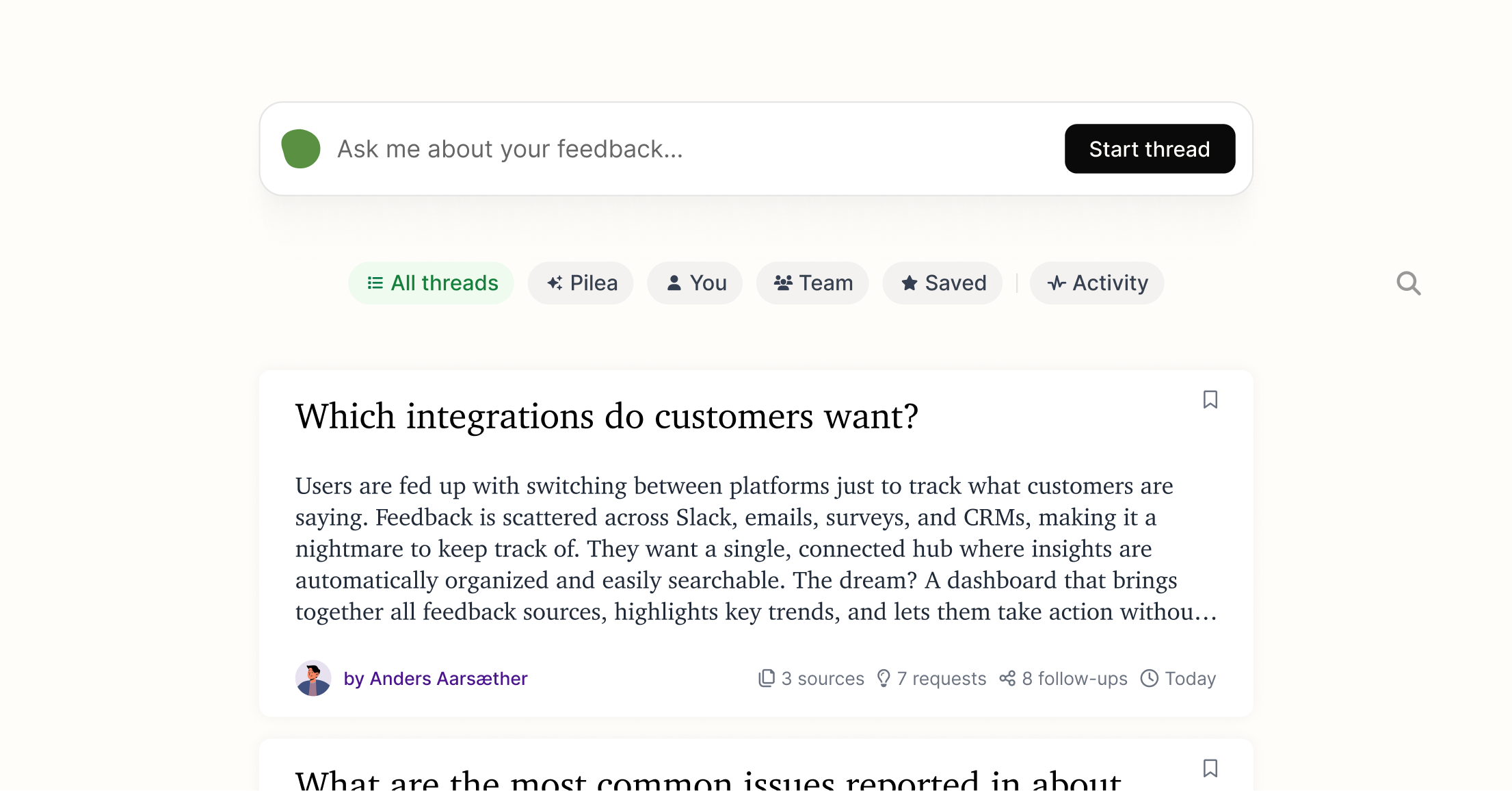Open 'Which integrations do customers want?' thread
This screenshot has height=791, width=1512.
point(607,416)
